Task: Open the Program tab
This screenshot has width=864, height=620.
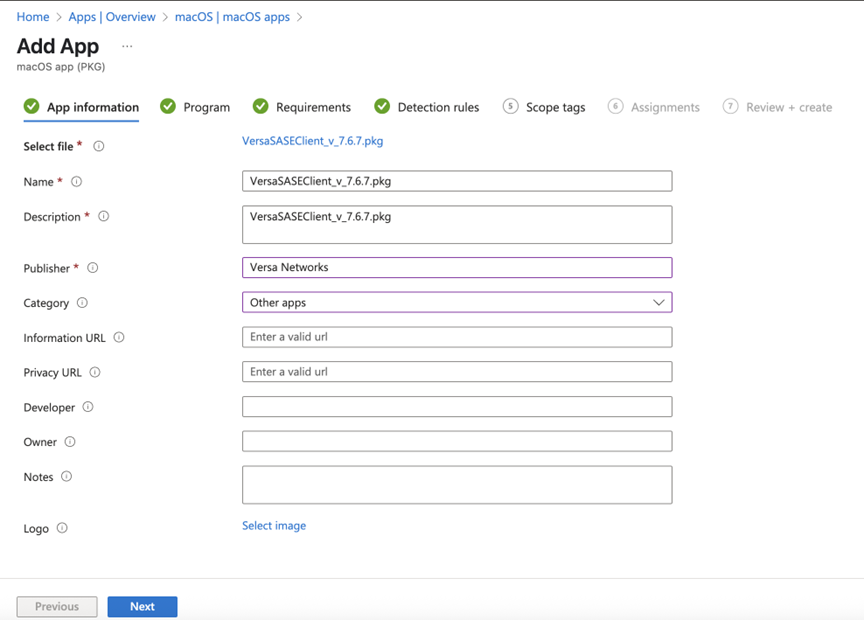Action: point(195,107)
